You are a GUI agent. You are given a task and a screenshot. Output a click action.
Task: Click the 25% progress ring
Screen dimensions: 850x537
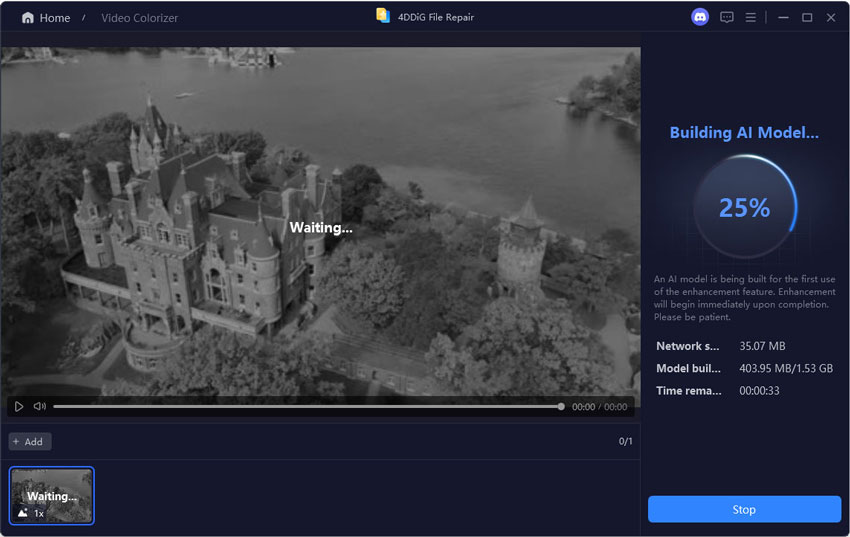(x=745, y=208)
